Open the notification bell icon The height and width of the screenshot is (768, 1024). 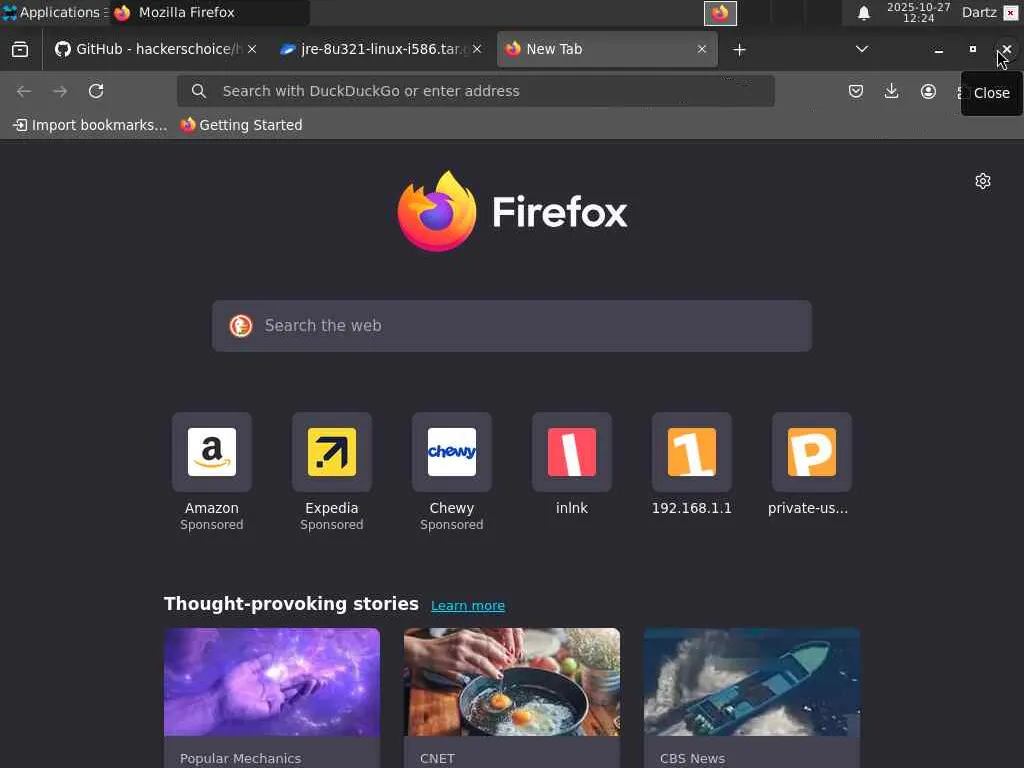click(x=863, y=13)
